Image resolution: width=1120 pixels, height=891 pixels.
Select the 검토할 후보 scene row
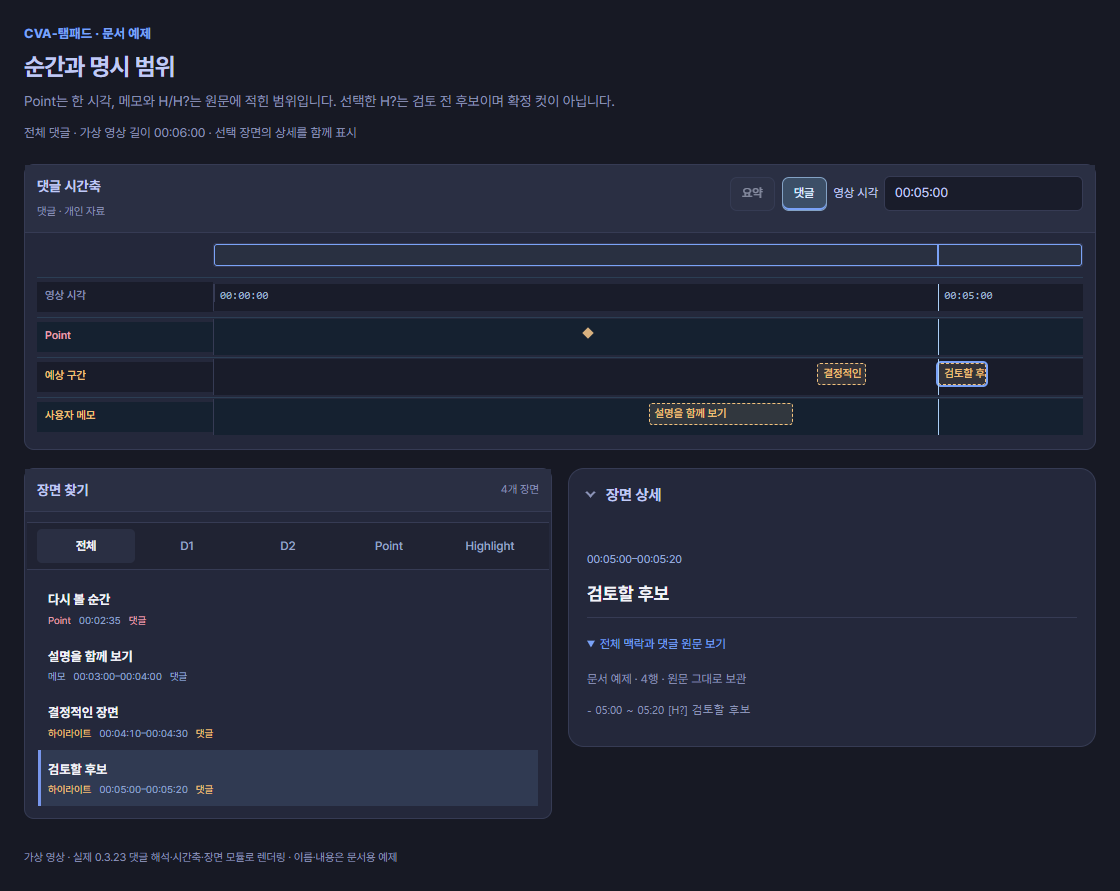coord(288,778)
